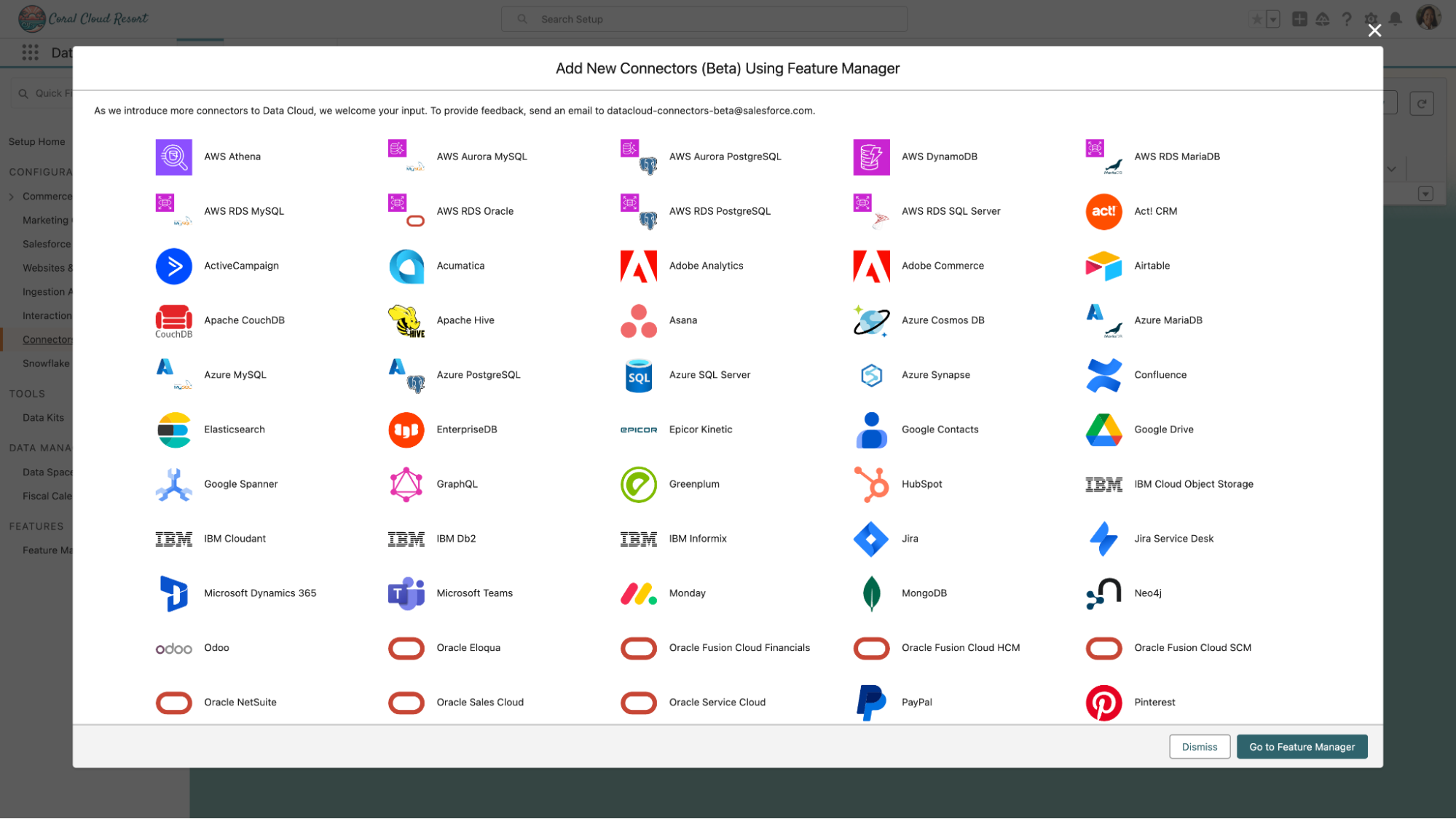The width and height of the screenshot is (1456, 819).
Task: Select the GraphQL logo icon
Action: [406, 484]
